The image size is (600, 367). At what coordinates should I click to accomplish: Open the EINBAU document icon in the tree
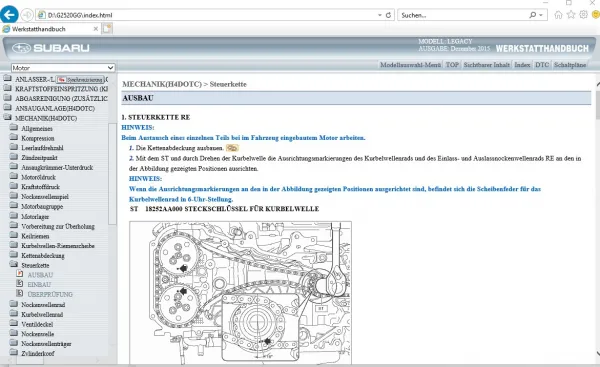point(20,284)
